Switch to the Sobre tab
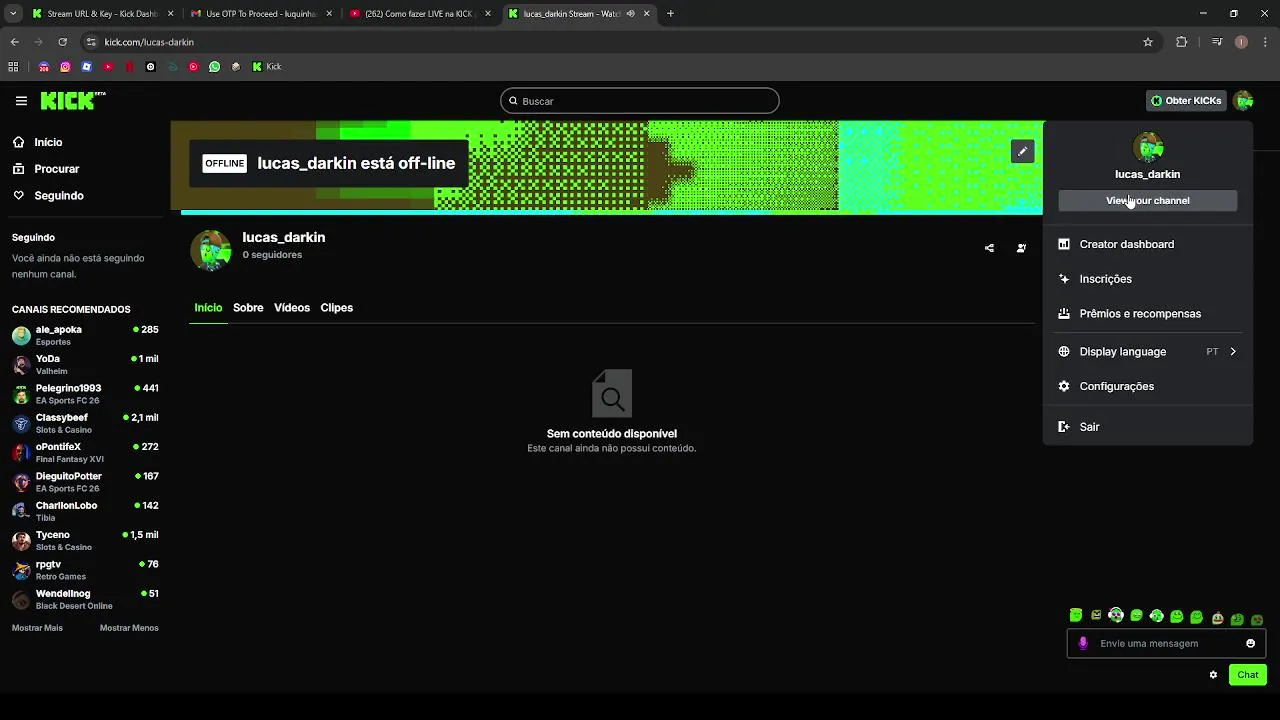Image resolution: width=1280 pixels, height=720 pixels. (x=248, y=308)
